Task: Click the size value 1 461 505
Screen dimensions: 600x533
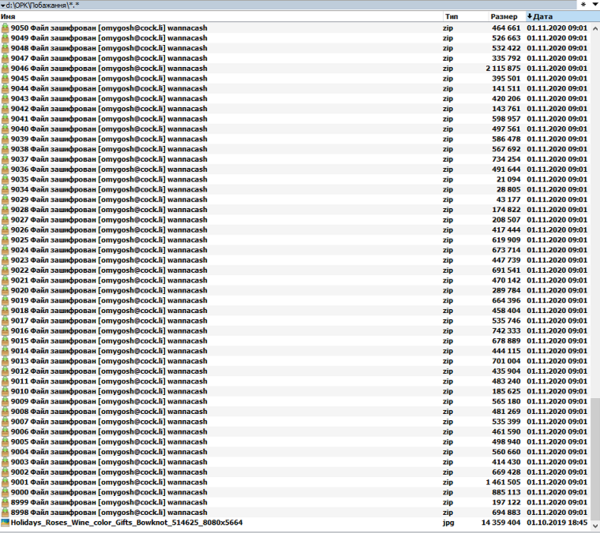Action: (503, 482)
